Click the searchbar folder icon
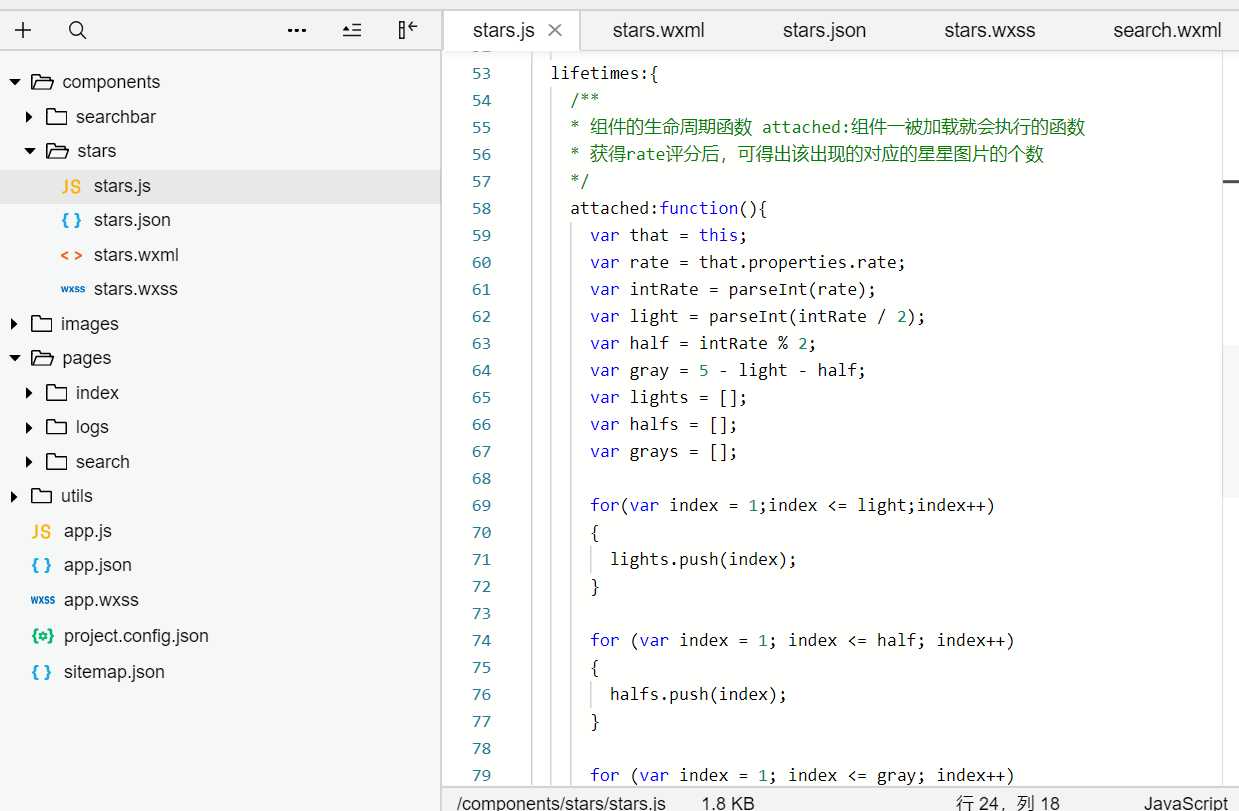Screen dimensions: 1239x811 tap(57, 117)
